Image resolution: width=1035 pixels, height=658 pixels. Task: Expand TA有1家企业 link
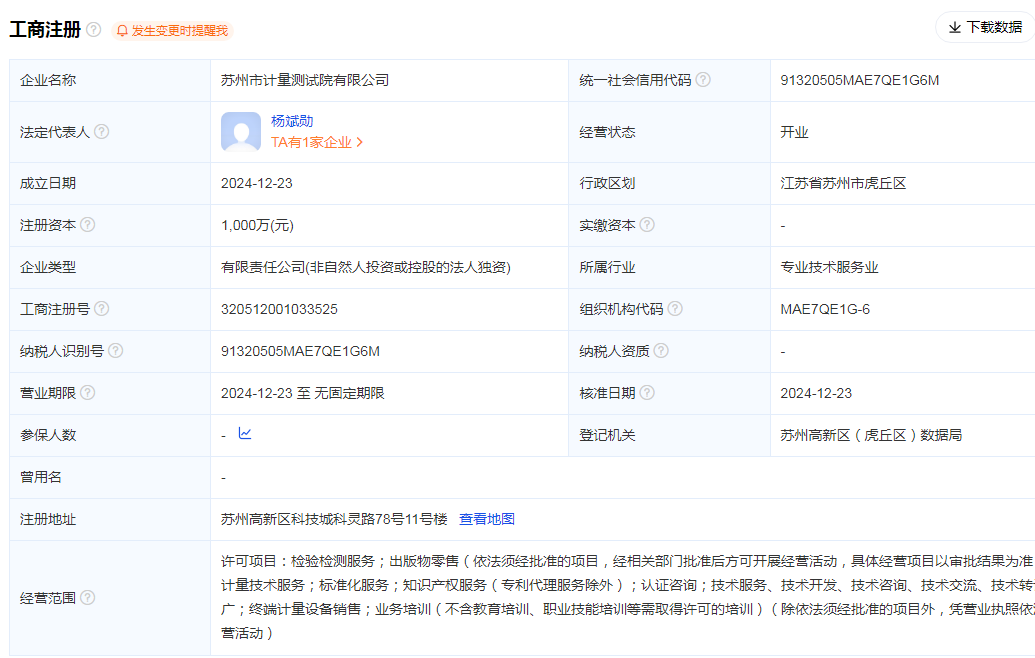(317, 142)
